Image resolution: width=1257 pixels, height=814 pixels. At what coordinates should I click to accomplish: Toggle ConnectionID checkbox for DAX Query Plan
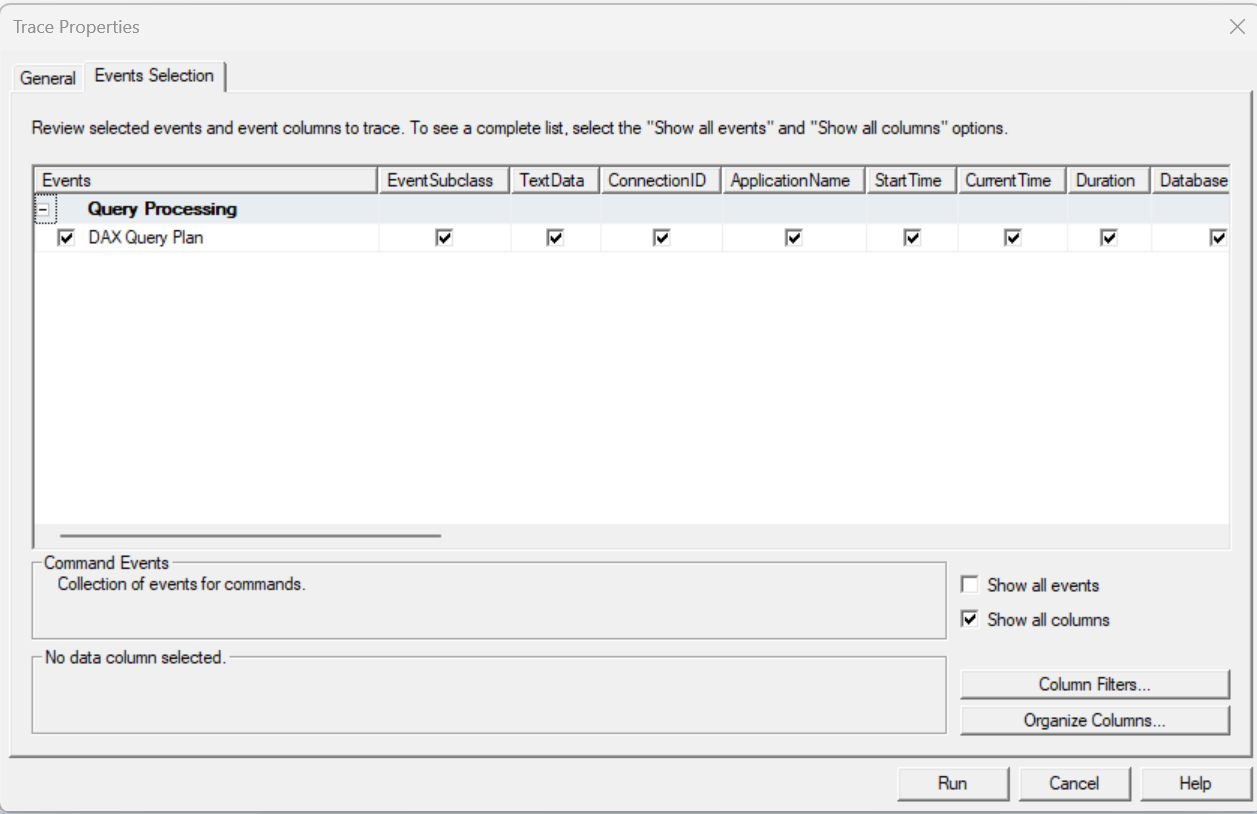coord(661,238)
